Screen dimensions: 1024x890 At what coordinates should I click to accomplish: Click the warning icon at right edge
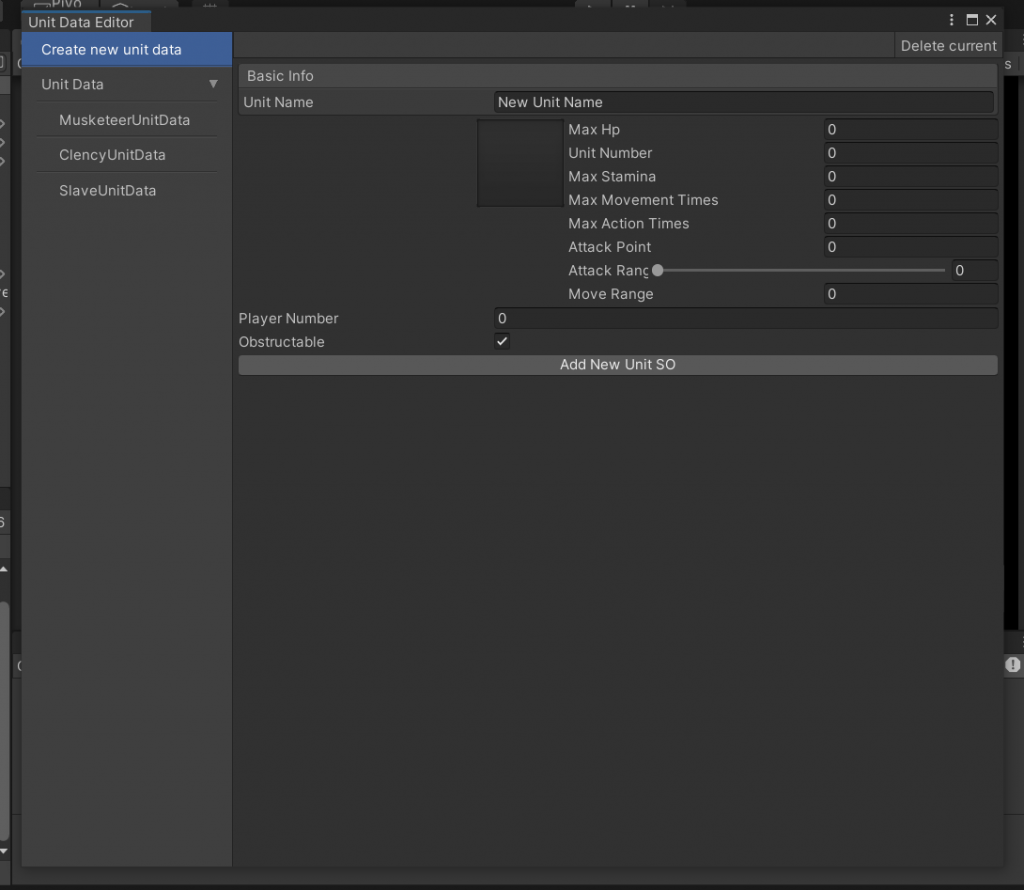tap(1012, 665)
